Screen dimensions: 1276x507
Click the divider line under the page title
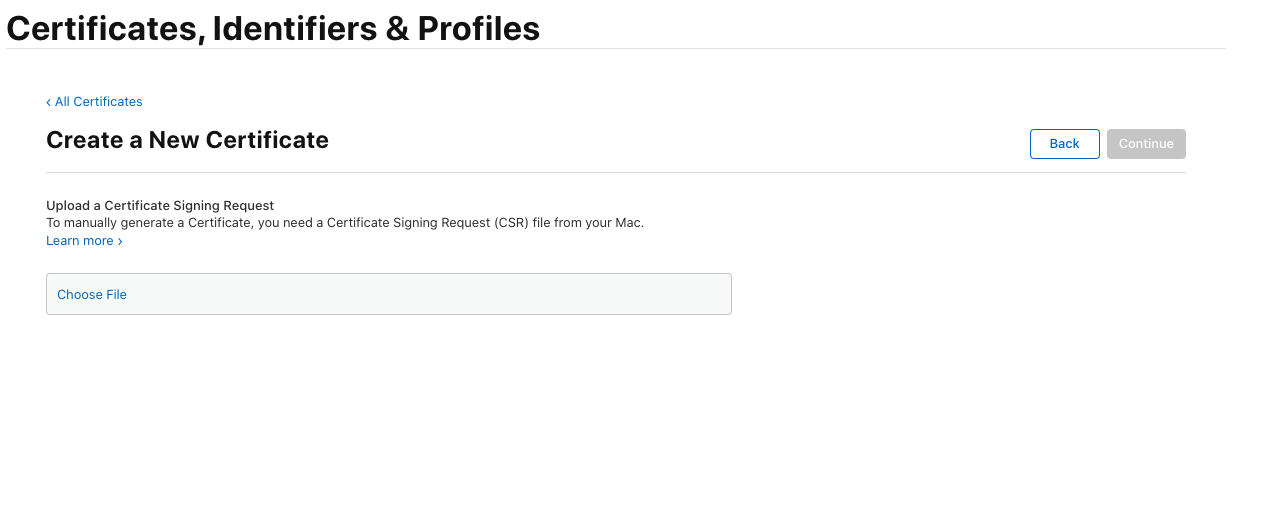click(x=615, y=48)
